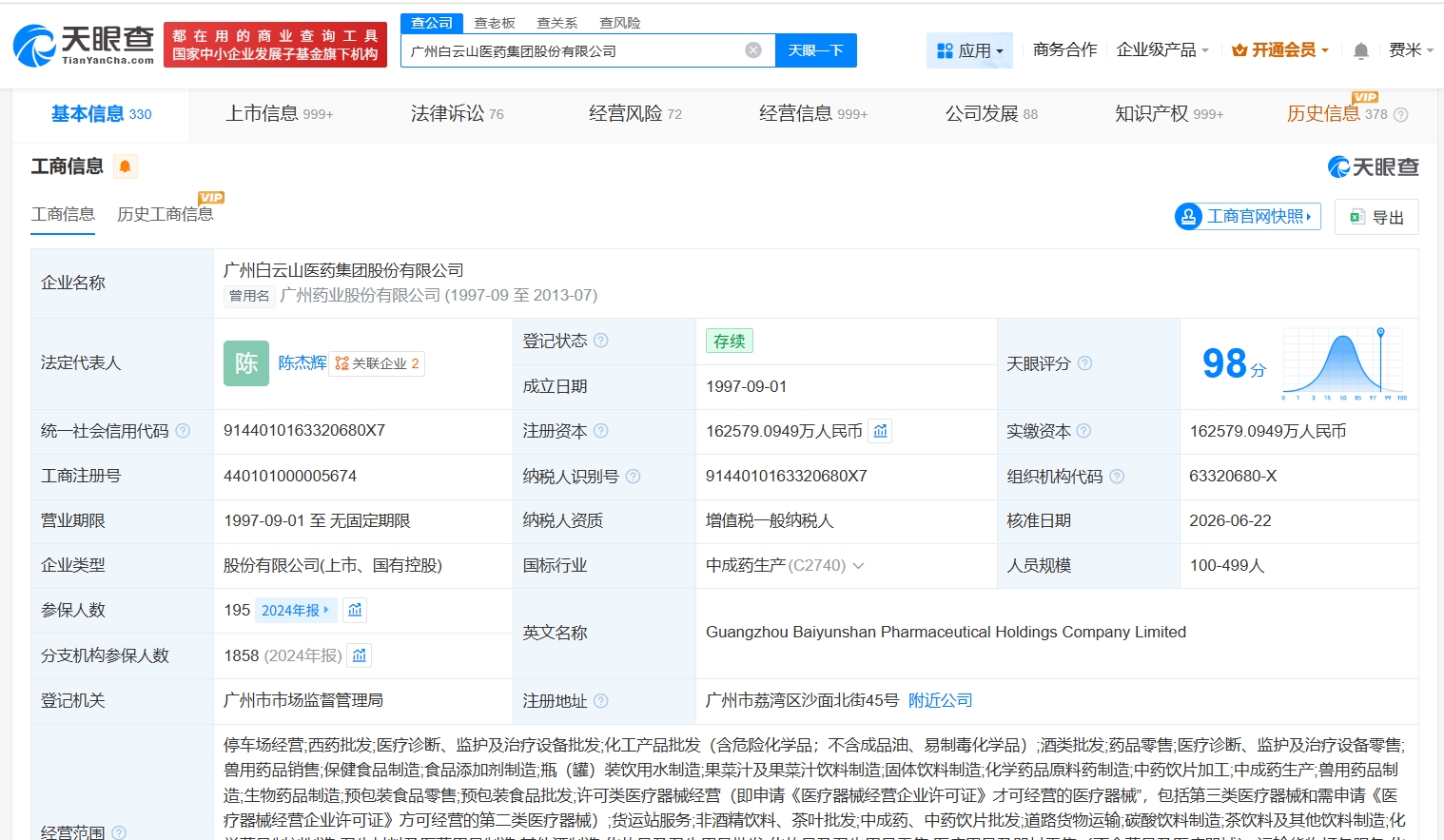Image resolution: width=1444 pixels, height=840 pixels.
Task: Open legal representative 陈杰辉 link
Action: pyautogui.click(x=302, y=363)
